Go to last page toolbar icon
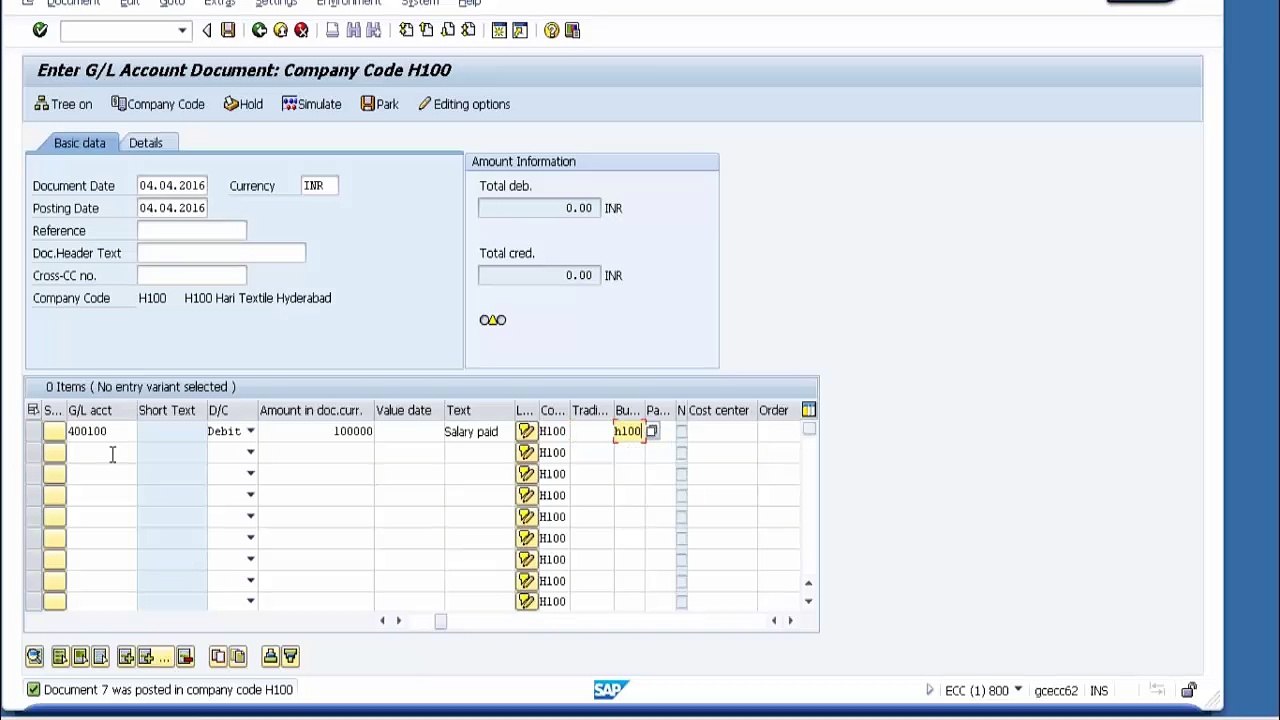 (x=468, y=30)
